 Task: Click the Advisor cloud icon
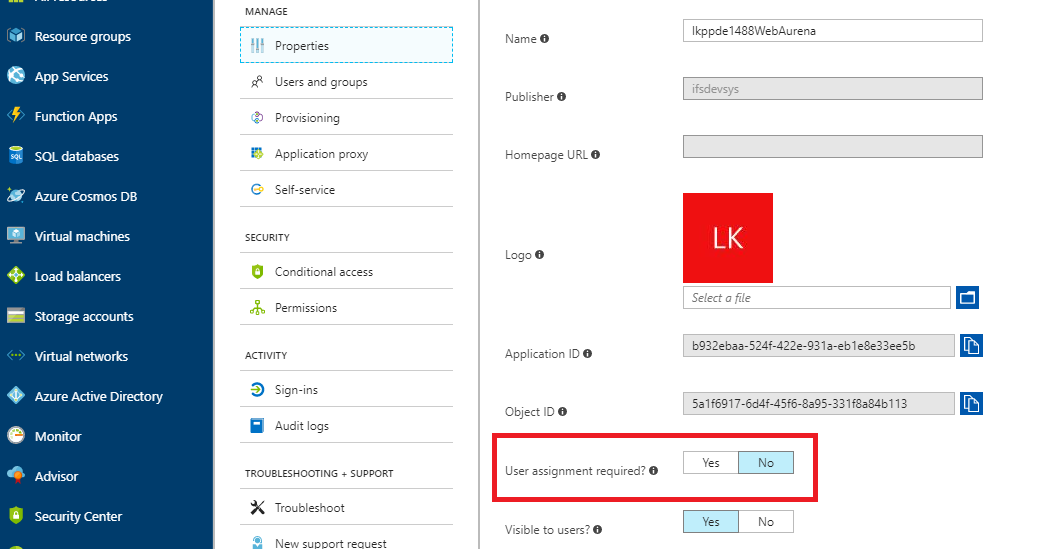16,475
